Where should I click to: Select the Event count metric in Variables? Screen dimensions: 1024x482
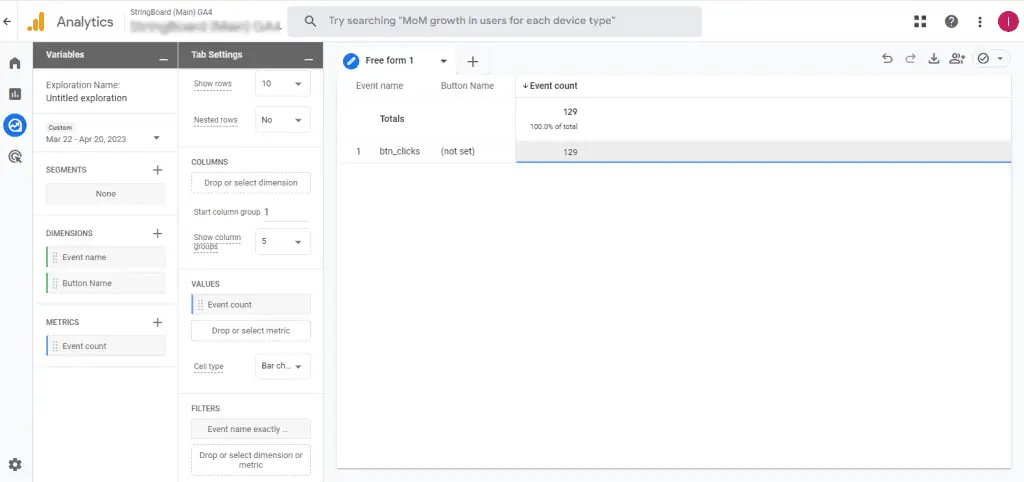(x=106, y=346)
